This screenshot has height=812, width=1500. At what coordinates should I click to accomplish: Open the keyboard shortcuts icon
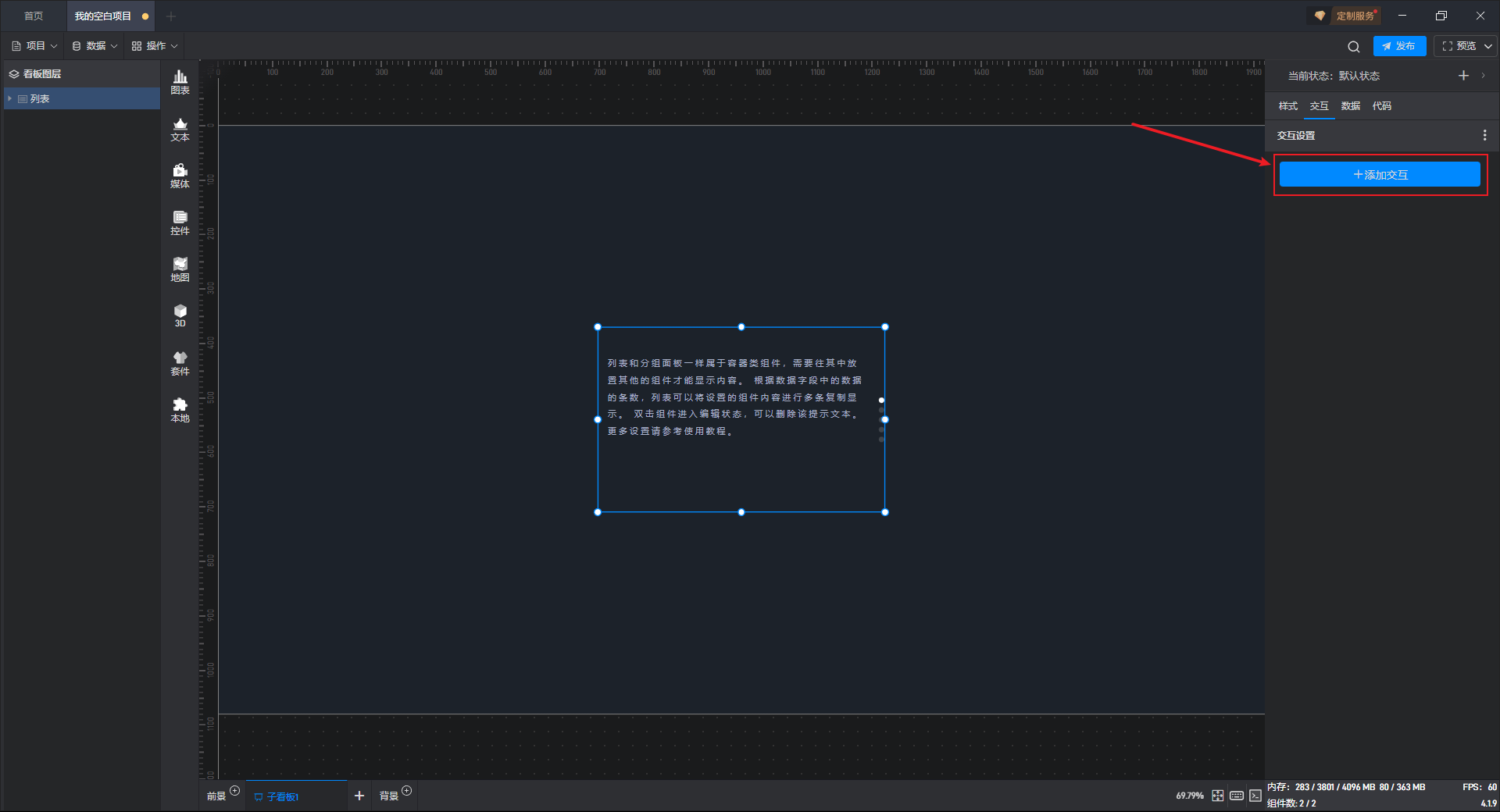(x=1237, y=796)
